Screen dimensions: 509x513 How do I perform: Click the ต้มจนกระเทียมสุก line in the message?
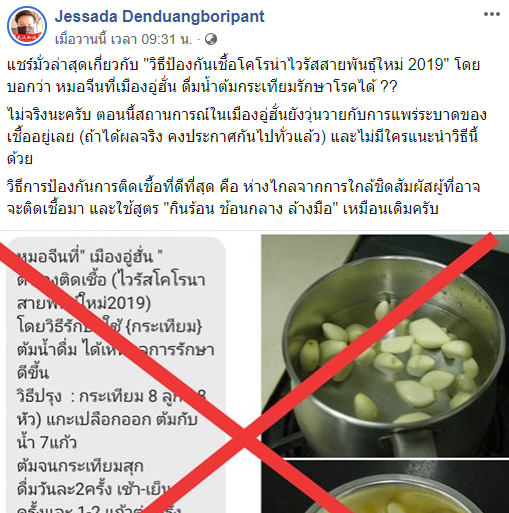[x=80, y=466]
